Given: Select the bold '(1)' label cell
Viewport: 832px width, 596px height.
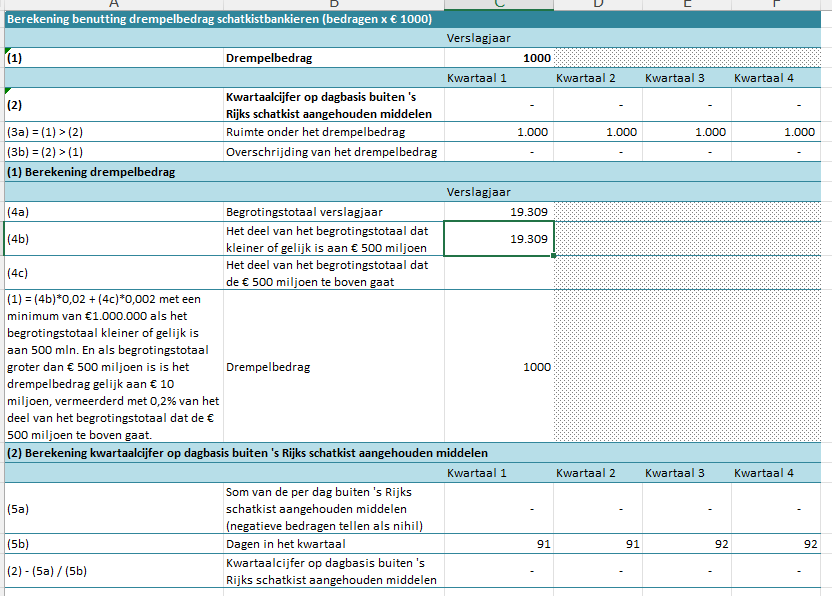Looking at the screenshot, I should [x=114, y=58].
